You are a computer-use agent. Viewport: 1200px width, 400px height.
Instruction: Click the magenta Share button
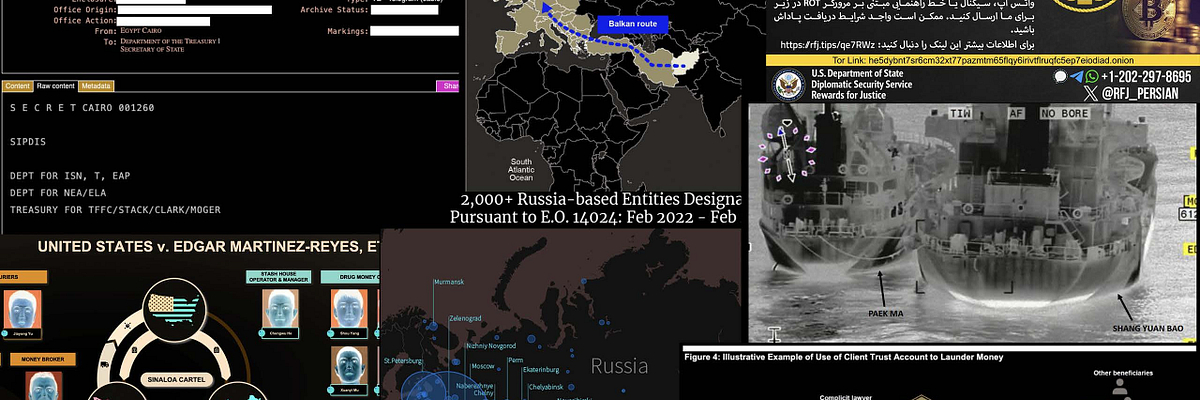(449, 86)
